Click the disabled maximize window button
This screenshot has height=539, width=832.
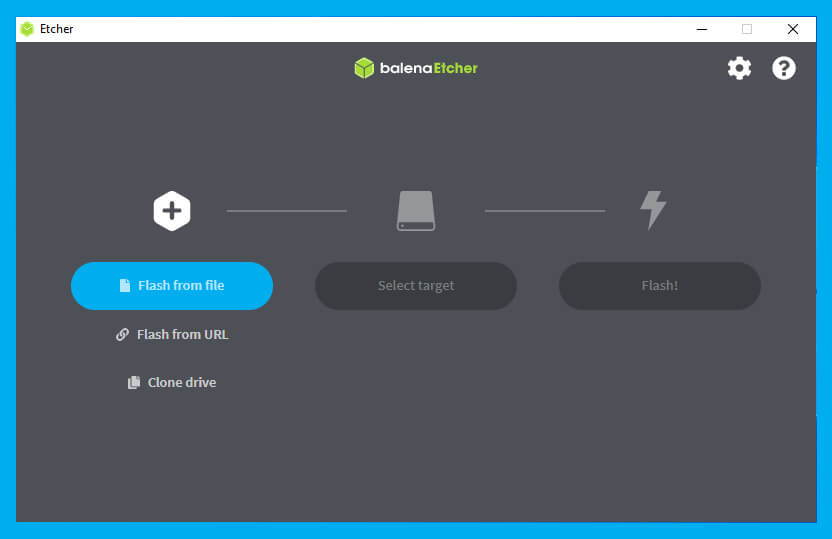coord(747,29)
